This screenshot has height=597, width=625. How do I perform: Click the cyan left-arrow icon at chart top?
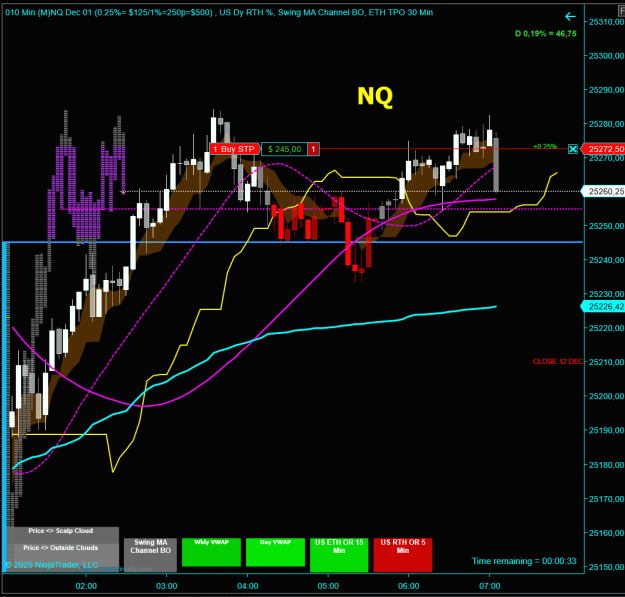(570, 17)
